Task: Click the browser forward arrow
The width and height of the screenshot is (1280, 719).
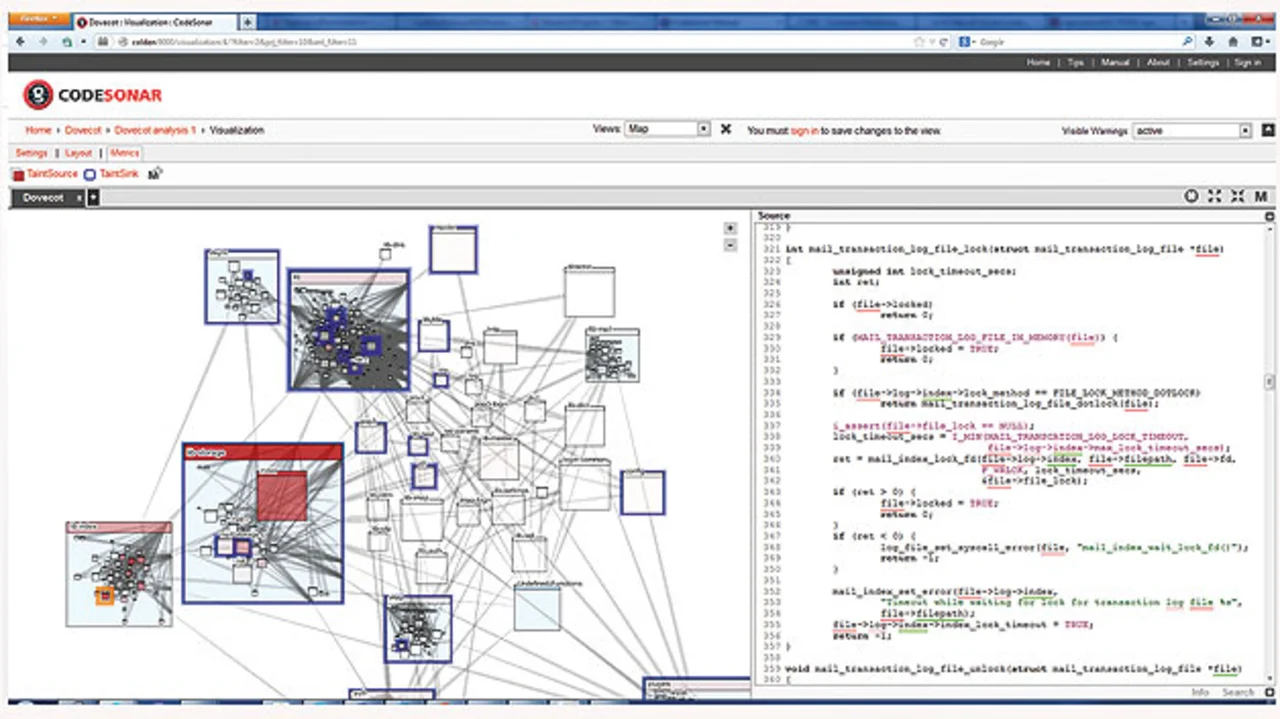Action: 44,42
